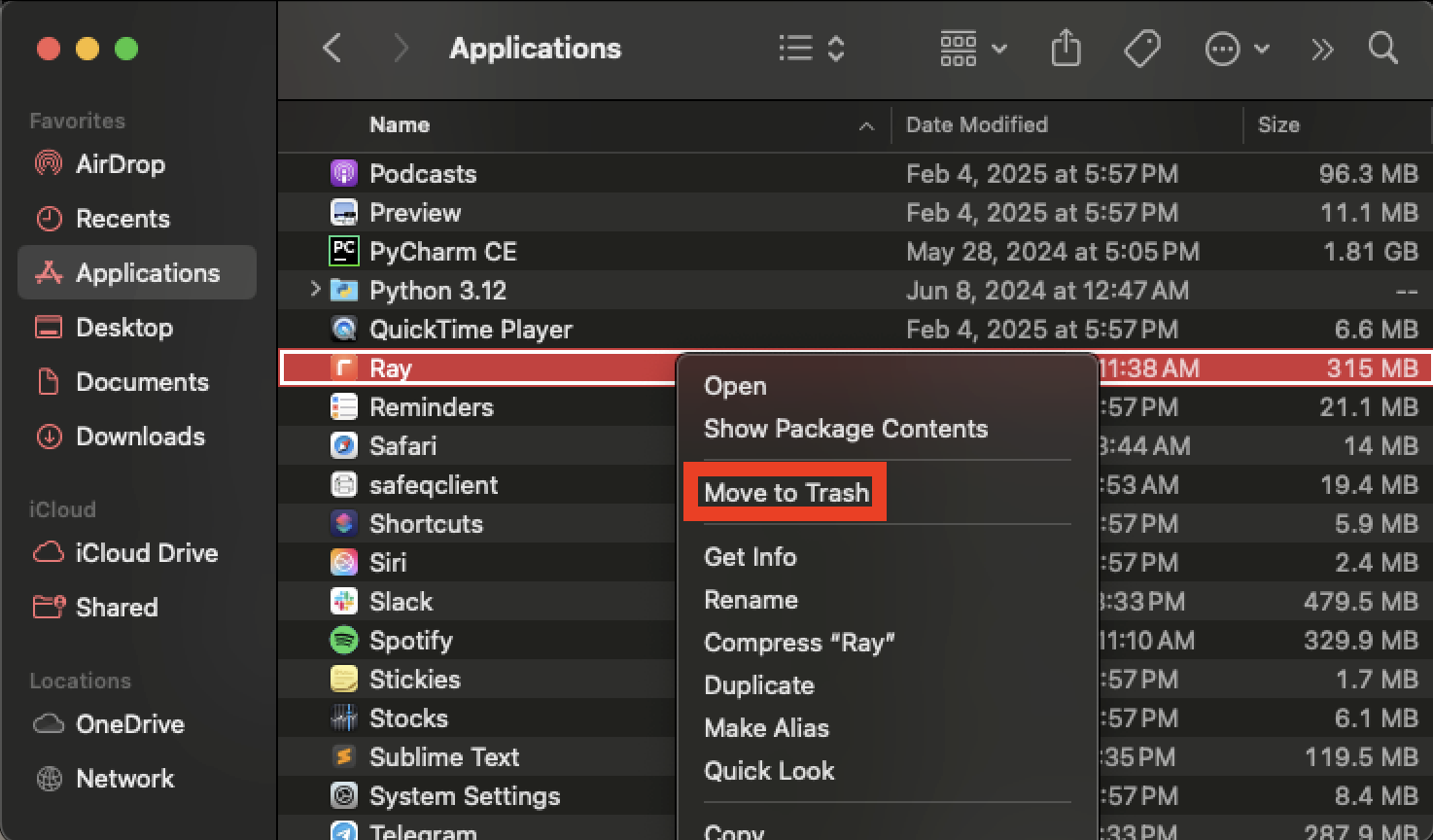
Task: Open Documents in the sidebar
Action: 137,381
